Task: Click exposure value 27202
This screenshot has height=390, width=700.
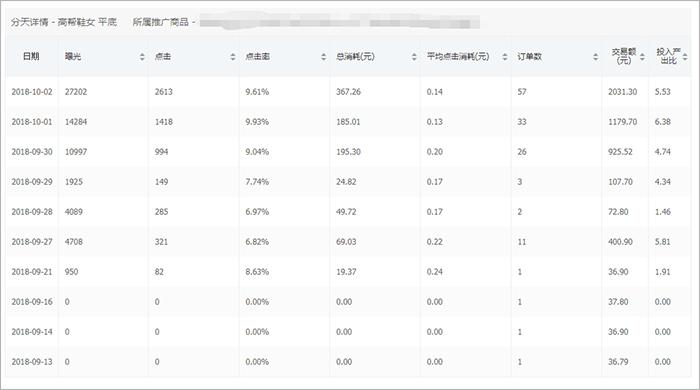Action: point(76,92)
